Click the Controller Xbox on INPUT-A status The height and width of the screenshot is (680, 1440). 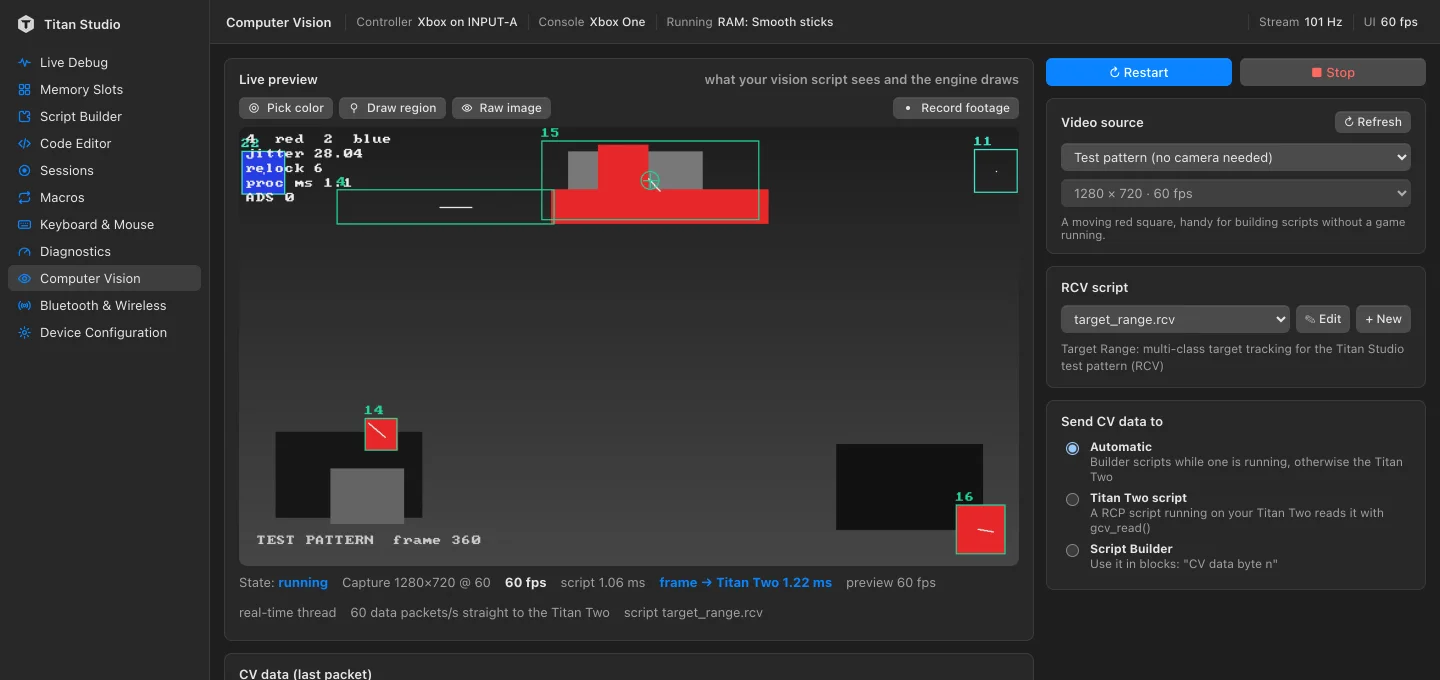click(x=437, y=22)
